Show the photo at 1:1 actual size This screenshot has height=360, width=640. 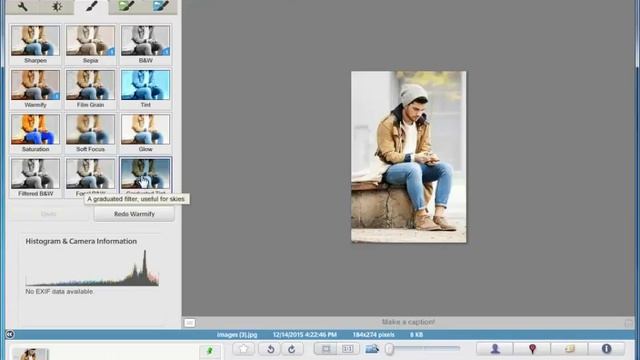click(x=348, y=349)
